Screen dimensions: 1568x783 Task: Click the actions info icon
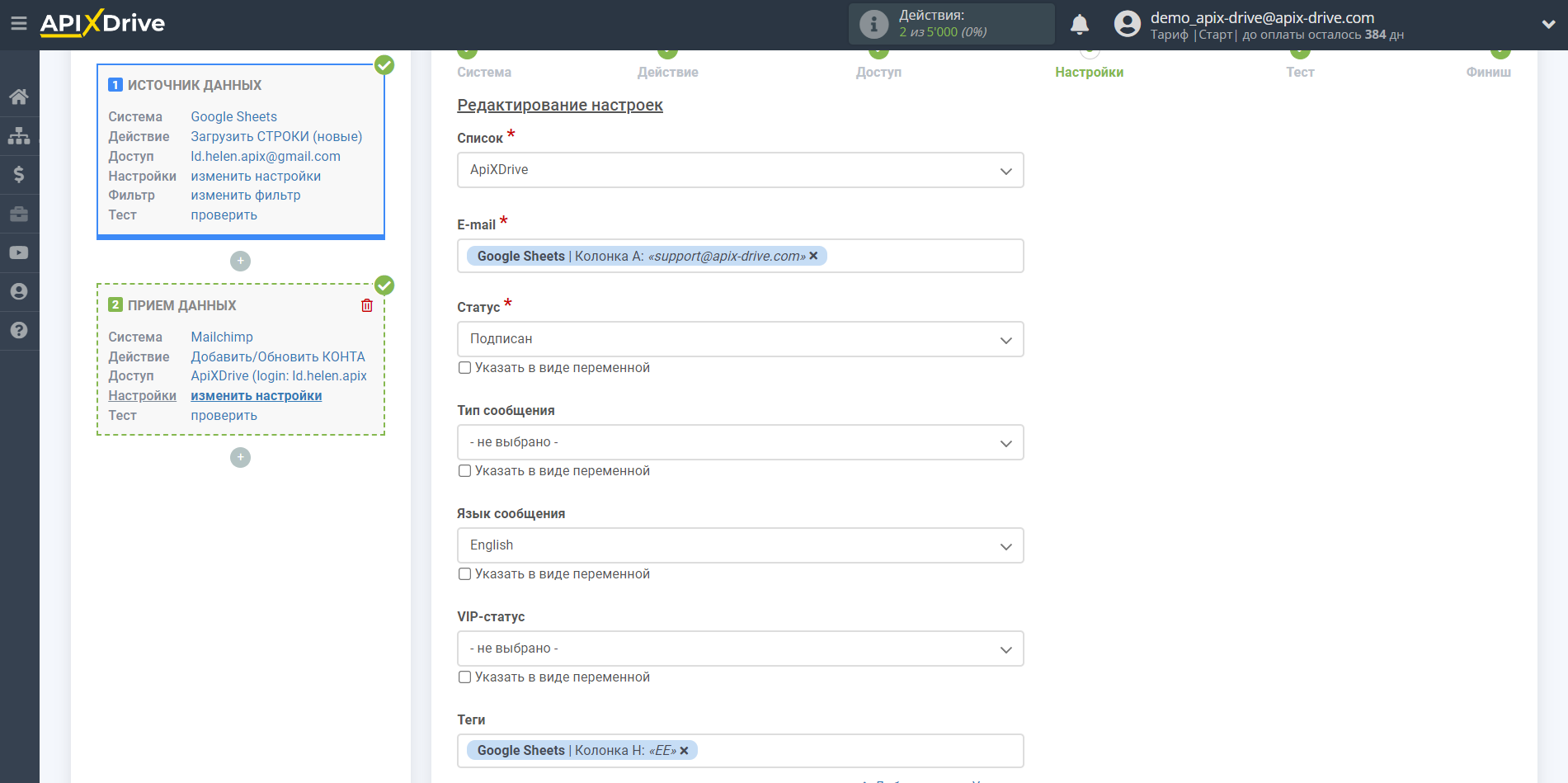click(x=874, y=24)
